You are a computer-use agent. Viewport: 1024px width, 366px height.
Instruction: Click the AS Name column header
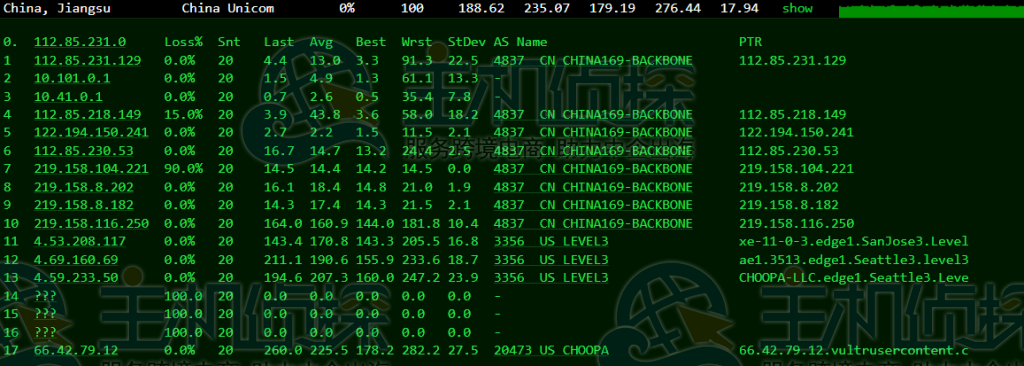520,42
